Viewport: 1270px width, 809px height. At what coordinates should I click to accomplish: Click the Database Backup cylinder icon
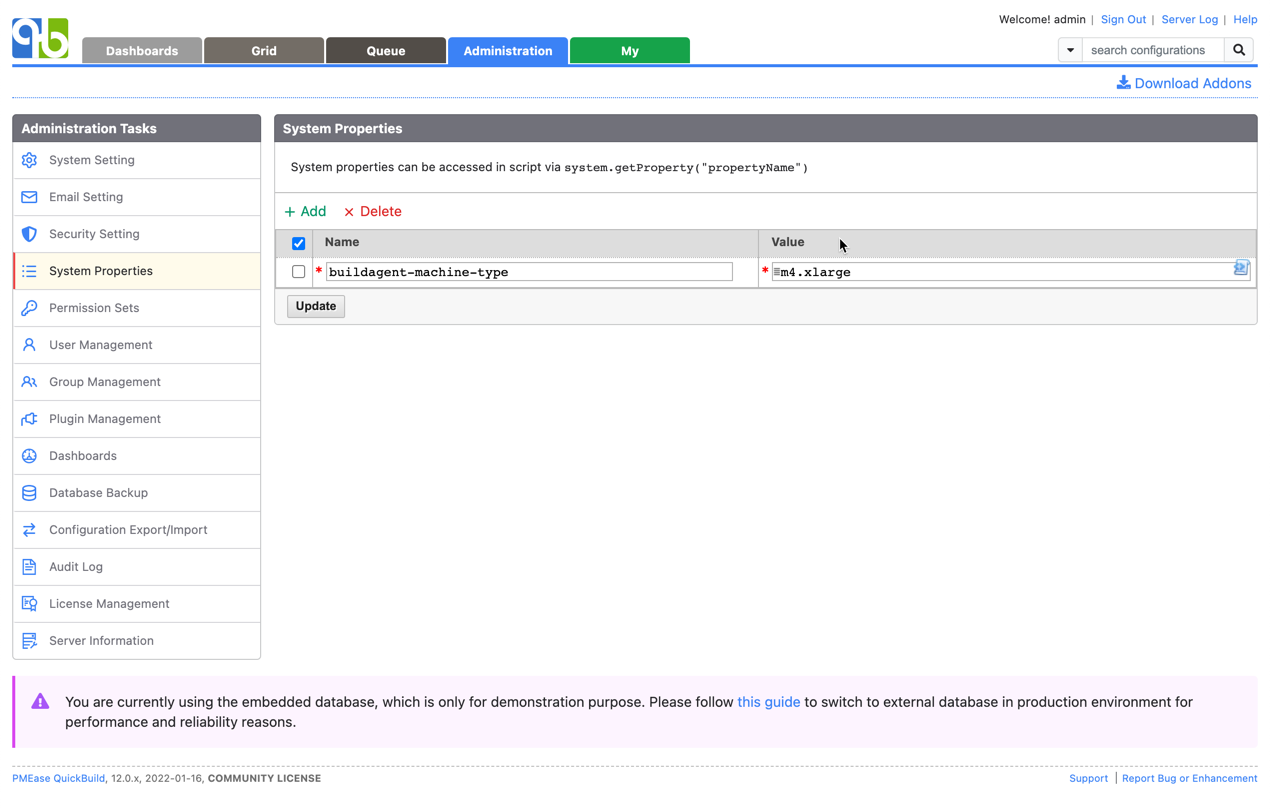(x=29, y=493)
